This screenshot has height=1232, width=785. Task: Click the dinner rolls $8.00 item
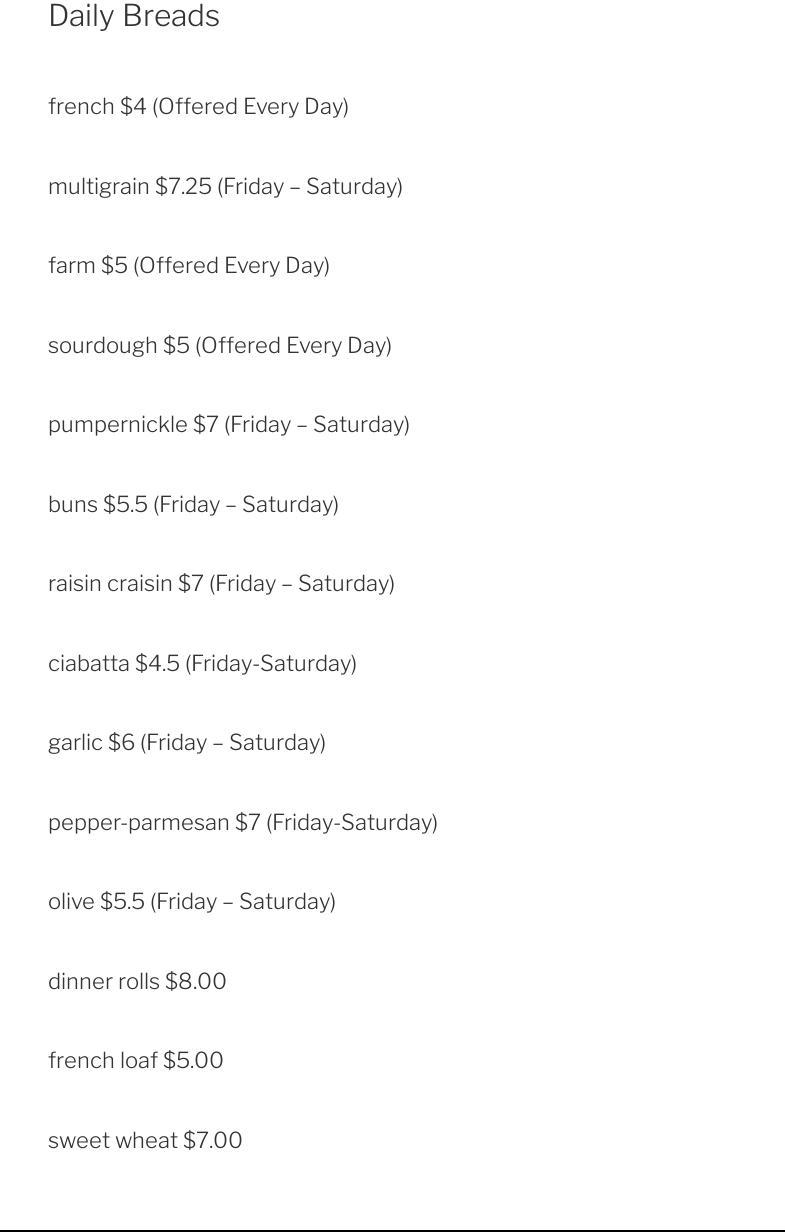[137, 981]
